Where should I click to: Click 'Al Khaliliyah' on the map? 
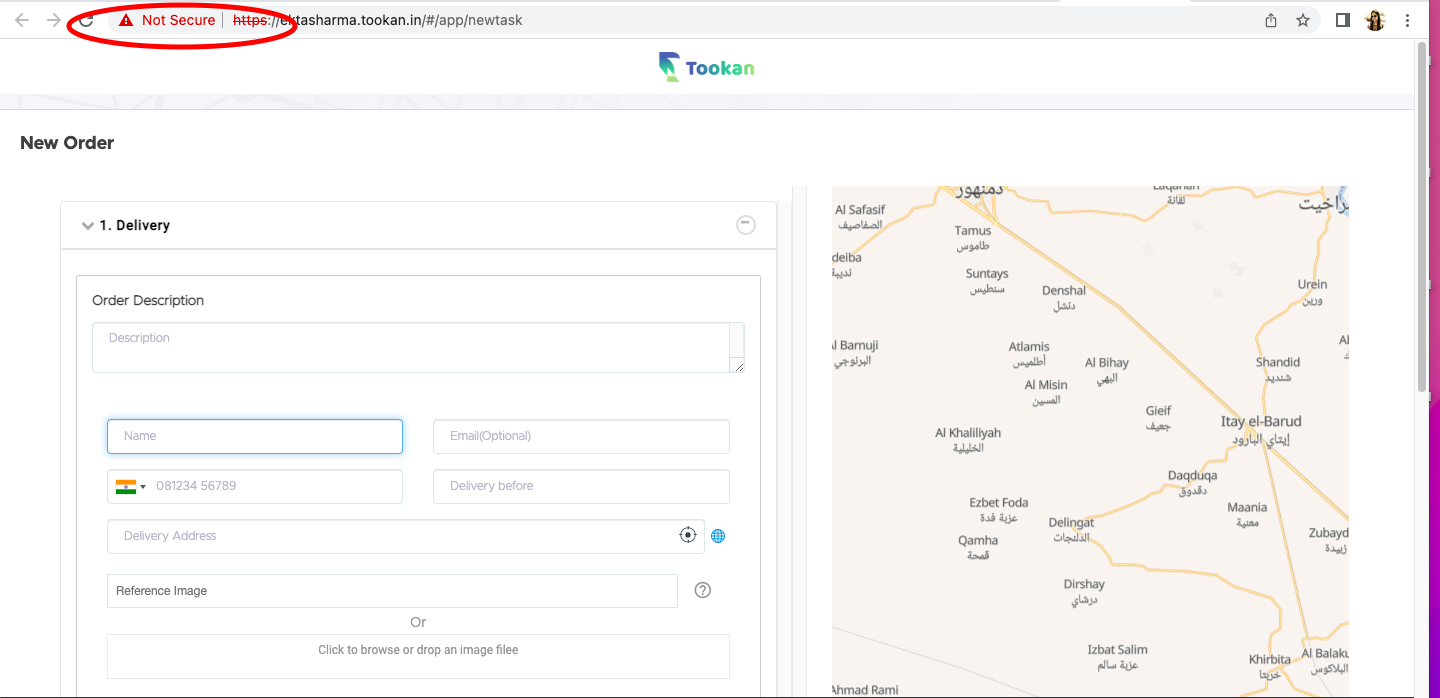968,433
